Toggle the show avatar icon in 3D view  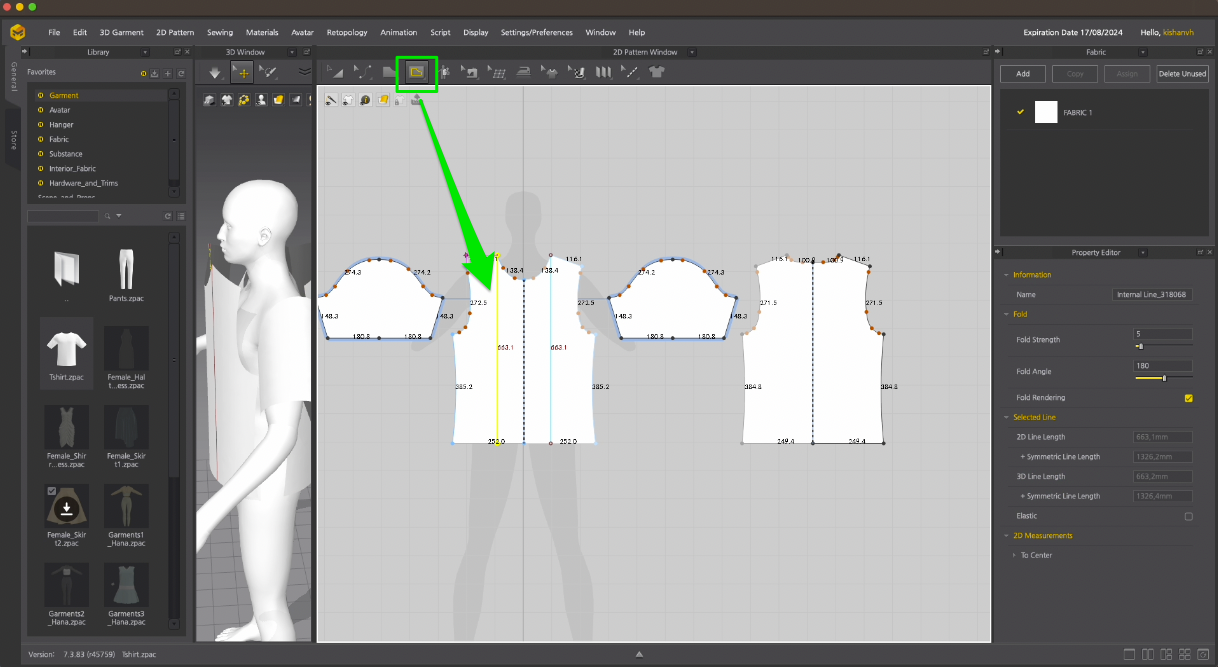pos(261,99)
